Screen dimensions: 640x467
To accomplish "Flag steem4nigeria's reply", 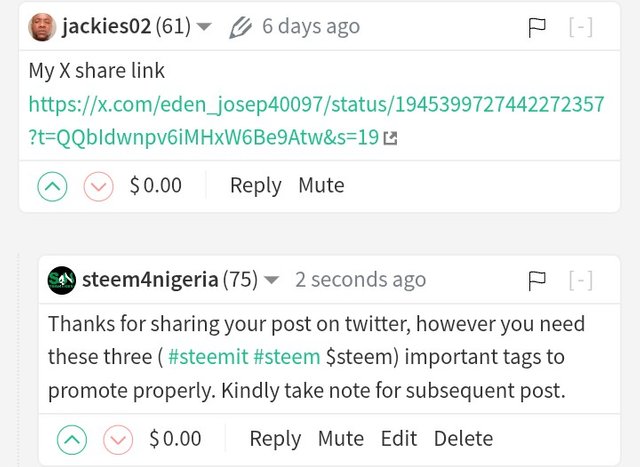I will (537, 281).
